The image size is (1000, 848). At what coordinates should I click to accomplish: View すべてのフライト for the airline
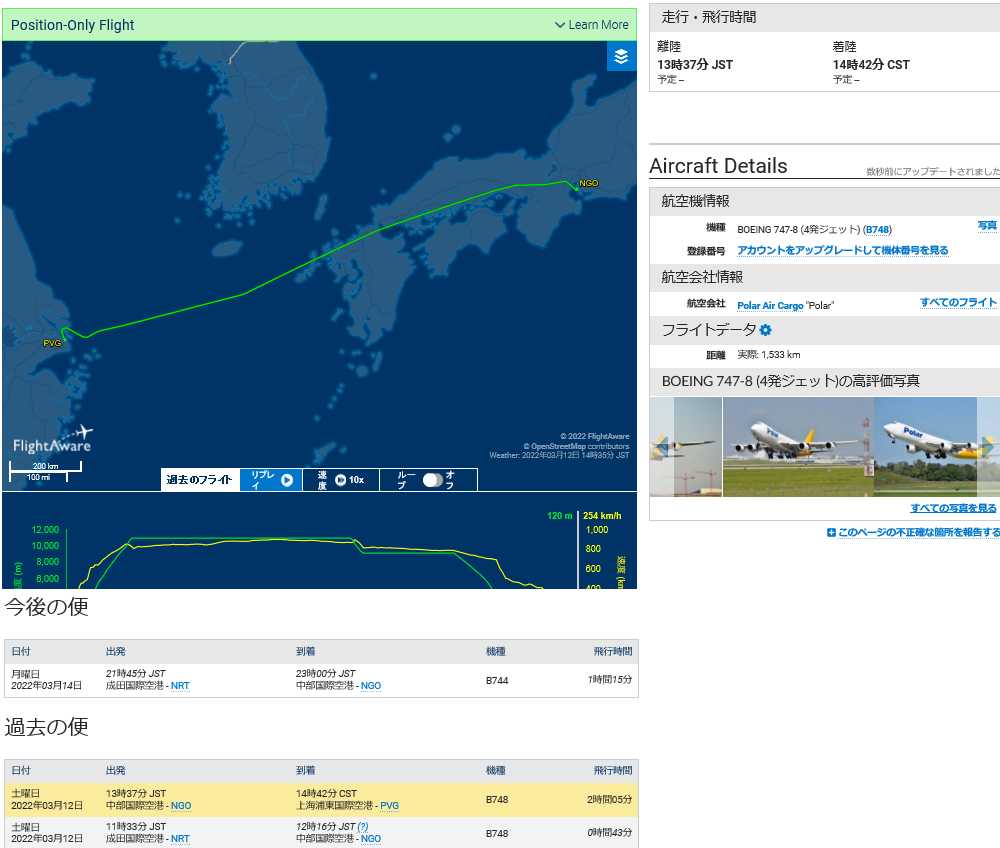(958, 302)
